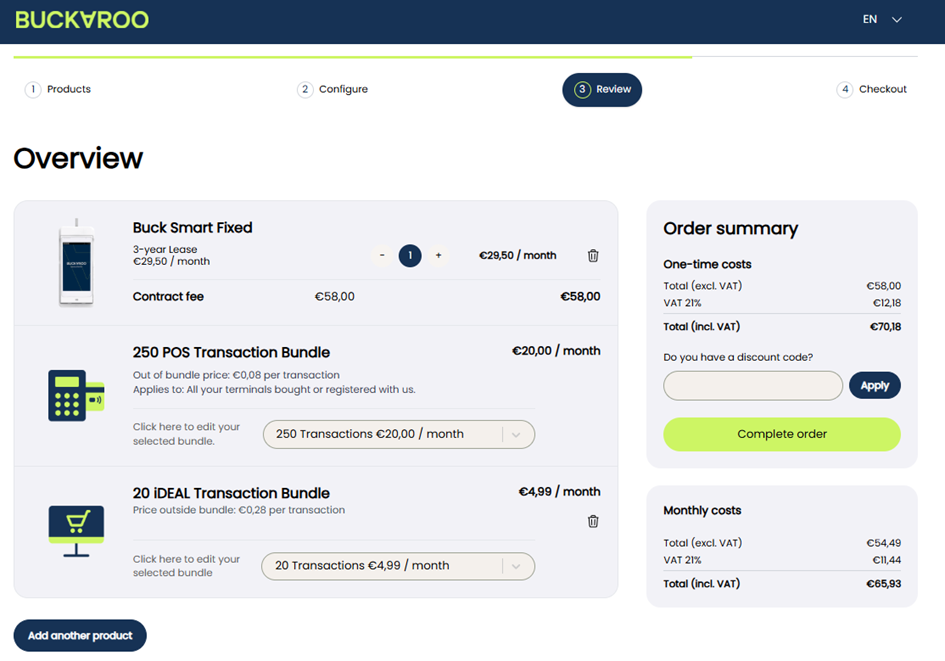Remove the 20 iDEAL Transaction Bundle via trash icon
The image size is (945, 661).
pyautogui.click(x=593, y=521)
